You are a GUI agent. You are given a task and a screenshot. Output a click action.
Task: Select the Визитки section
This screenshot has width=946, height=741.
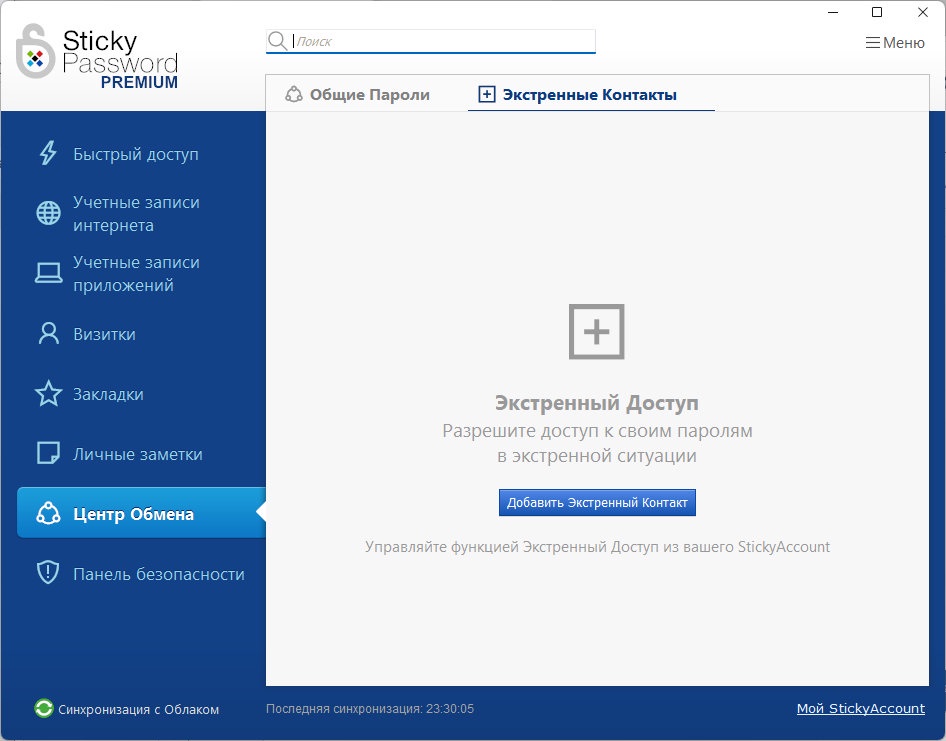coord(111,333)
